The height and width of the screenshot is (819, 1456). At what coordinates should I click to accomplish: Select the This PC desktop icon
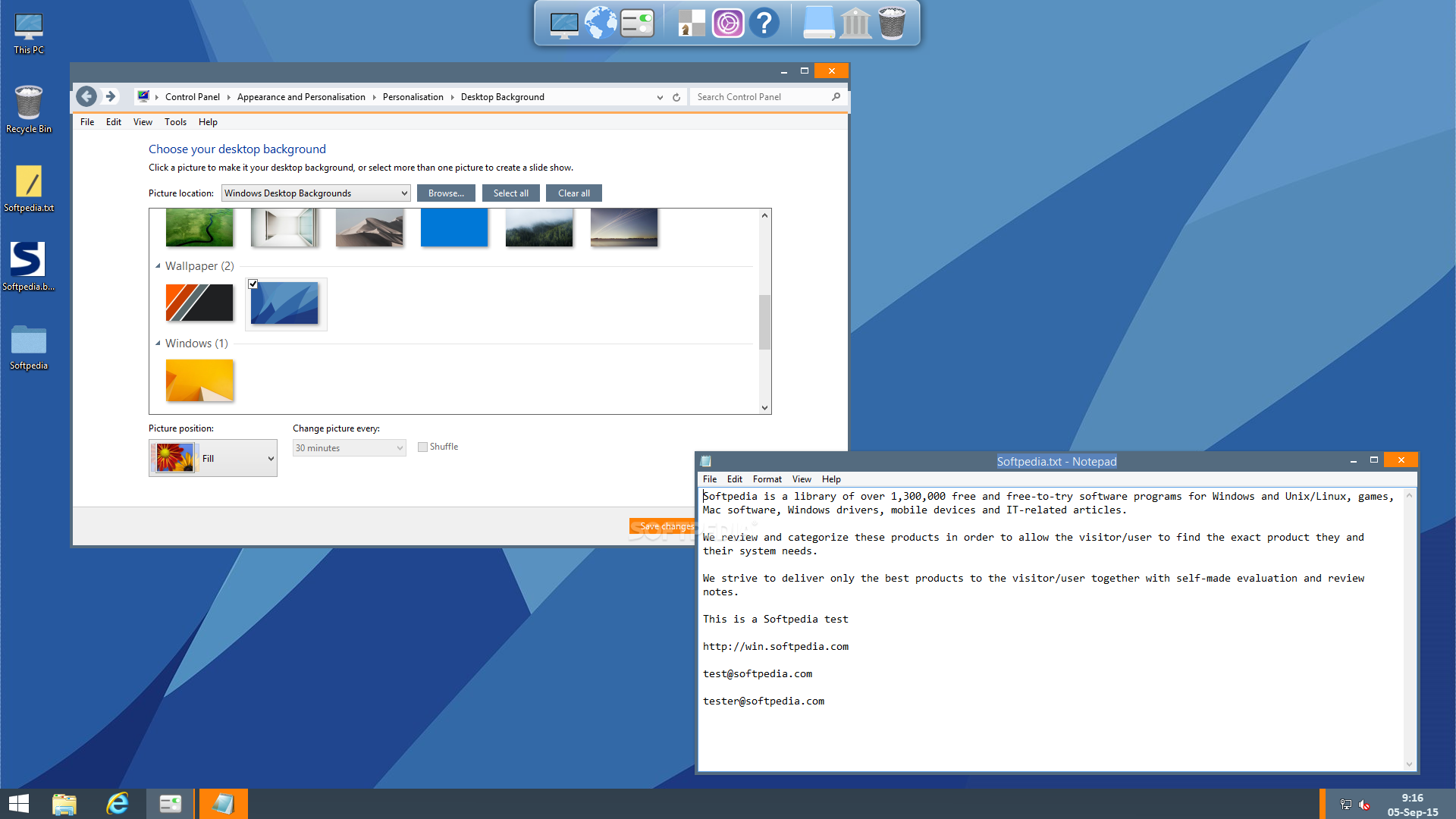click(29, 34)
